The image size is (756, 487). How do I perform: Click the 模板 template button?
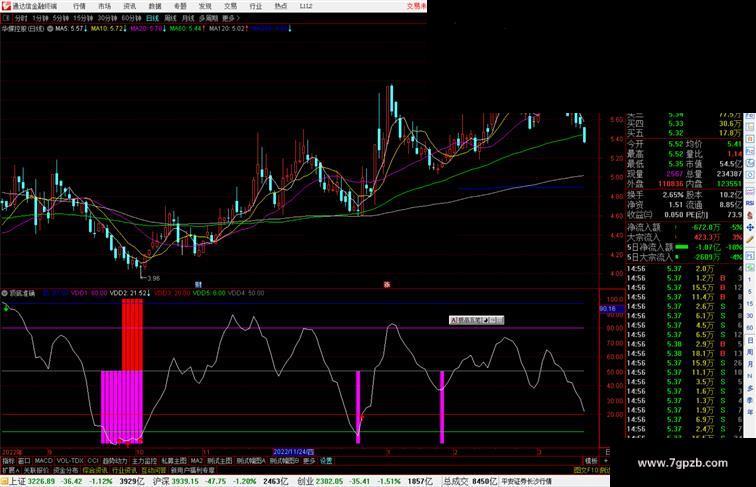pos(591,461)
